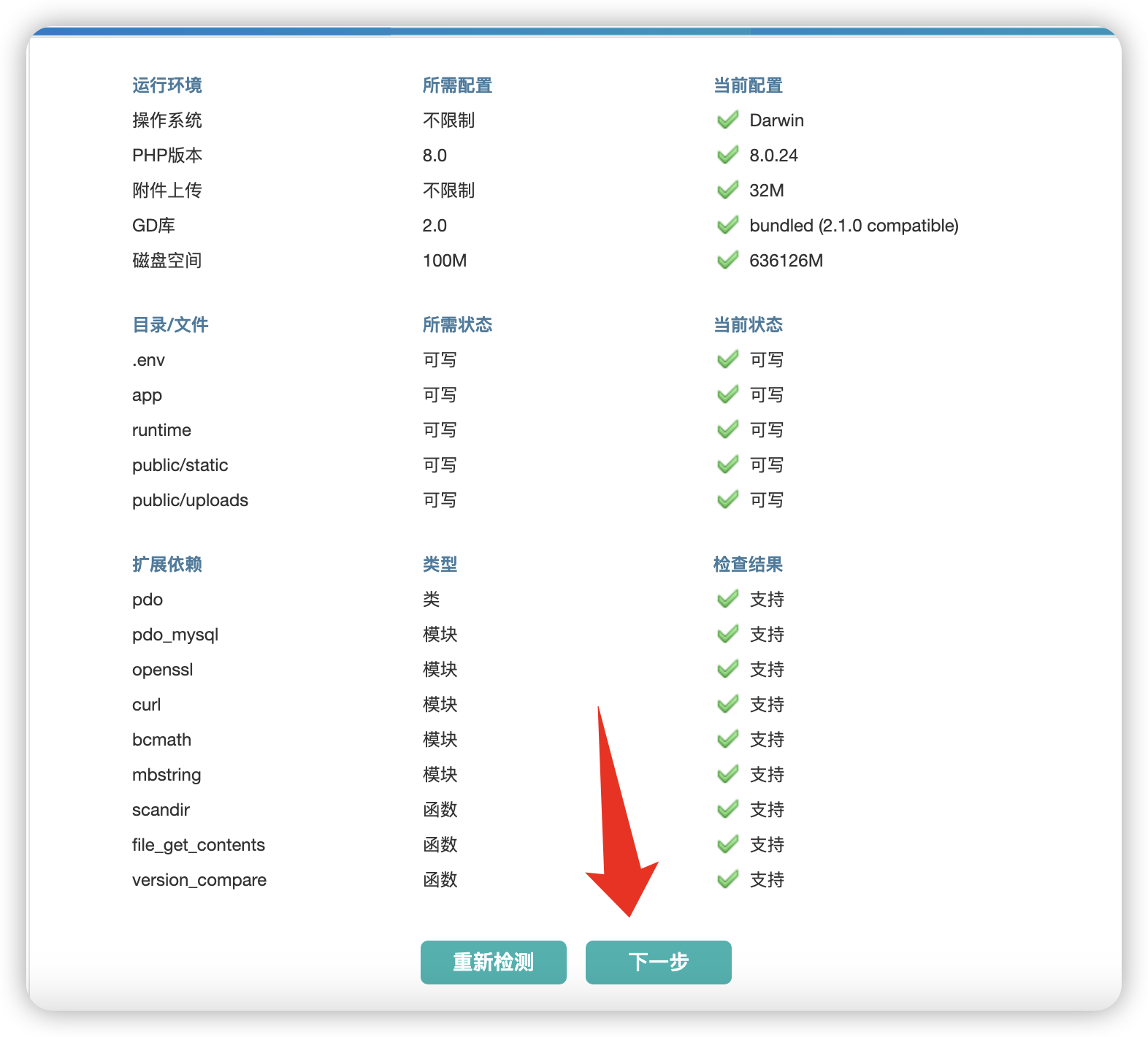Viewport: 1148px width, 1037px height.
Task: Click the green checkmark beside Darwin
Action: [x=727, y=120]
